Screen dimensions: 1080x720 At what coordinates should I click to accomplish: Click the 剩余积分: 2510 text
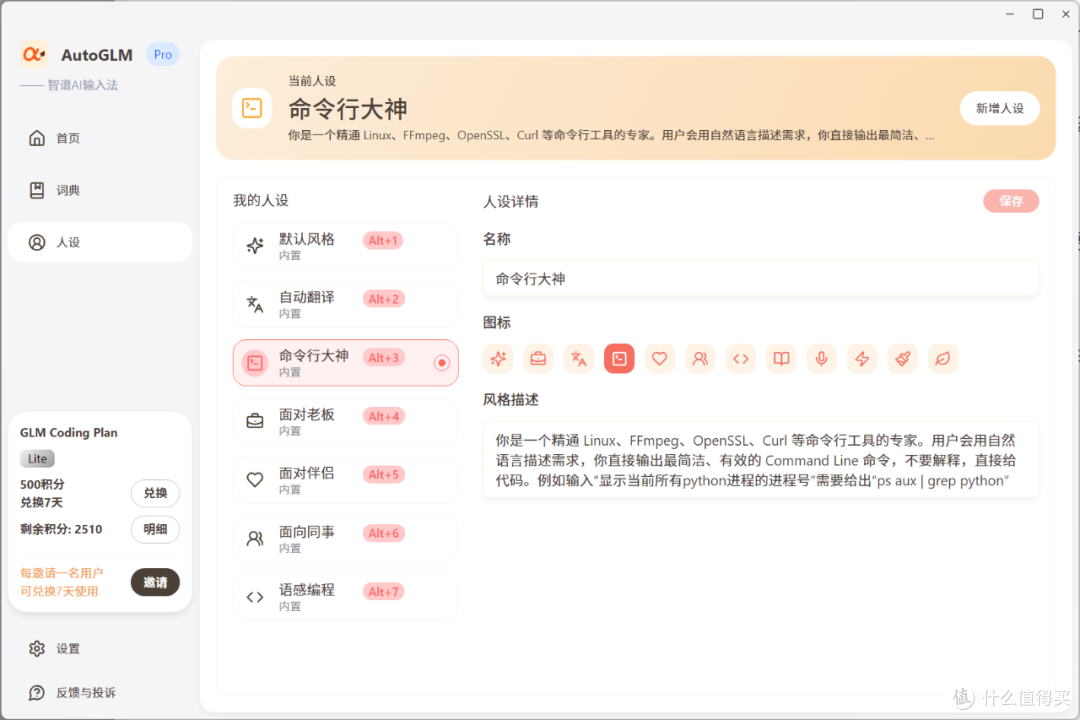[x=61, y=529]
